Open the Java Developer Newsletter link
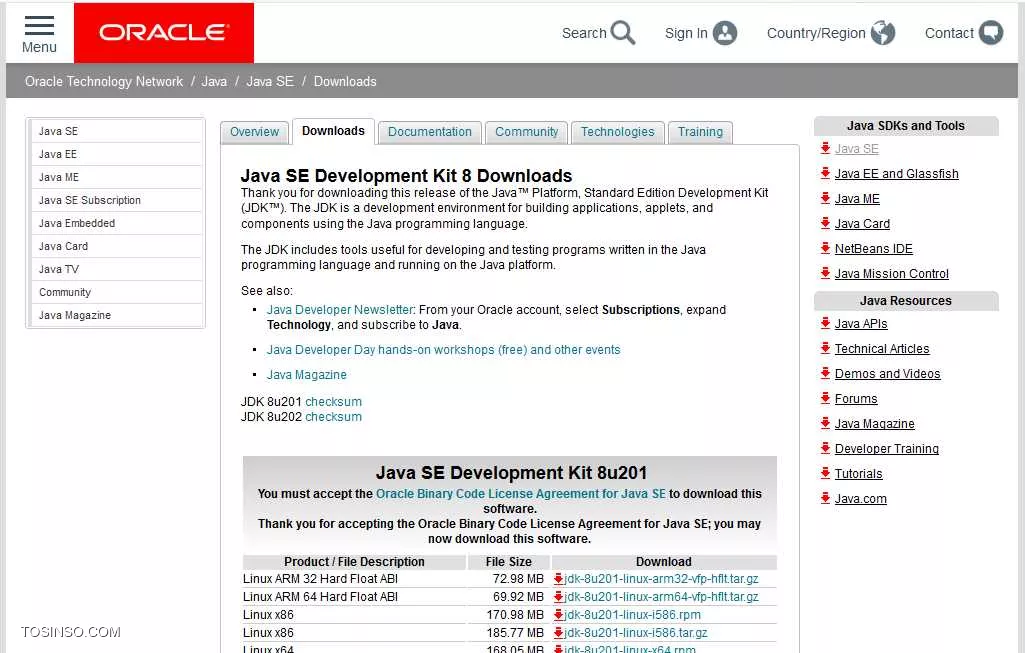This screenshot has width=1025, height=653. tap(340, 310)
